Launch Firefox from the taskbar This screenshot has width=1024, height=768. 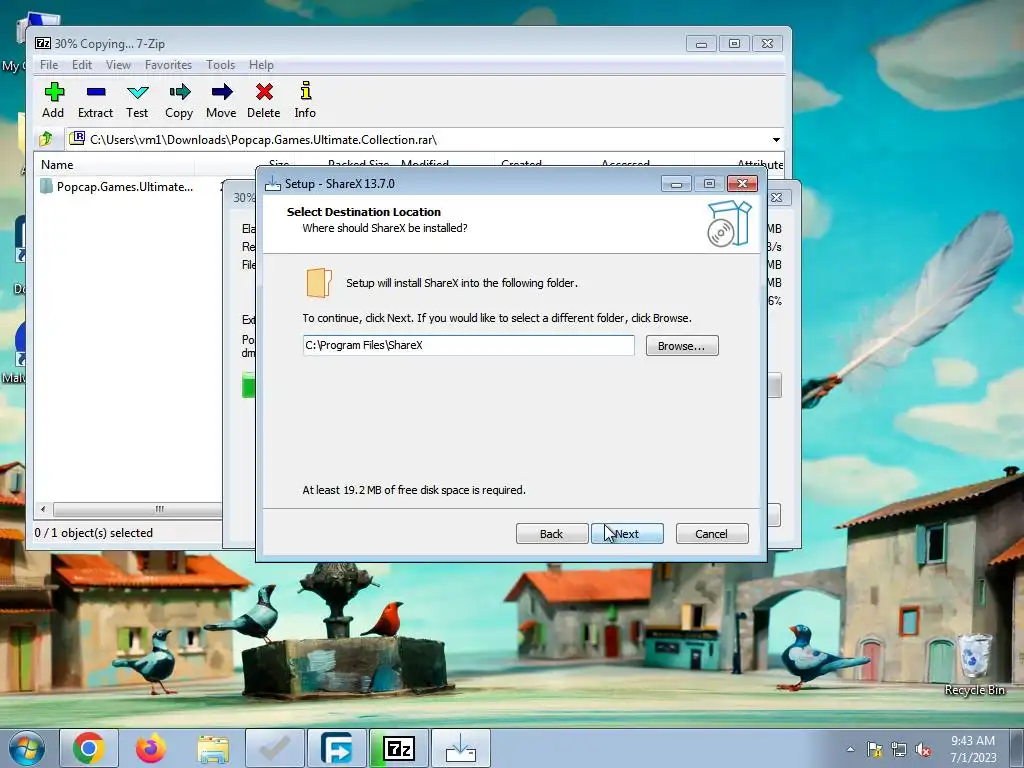[x=151, y=748]
